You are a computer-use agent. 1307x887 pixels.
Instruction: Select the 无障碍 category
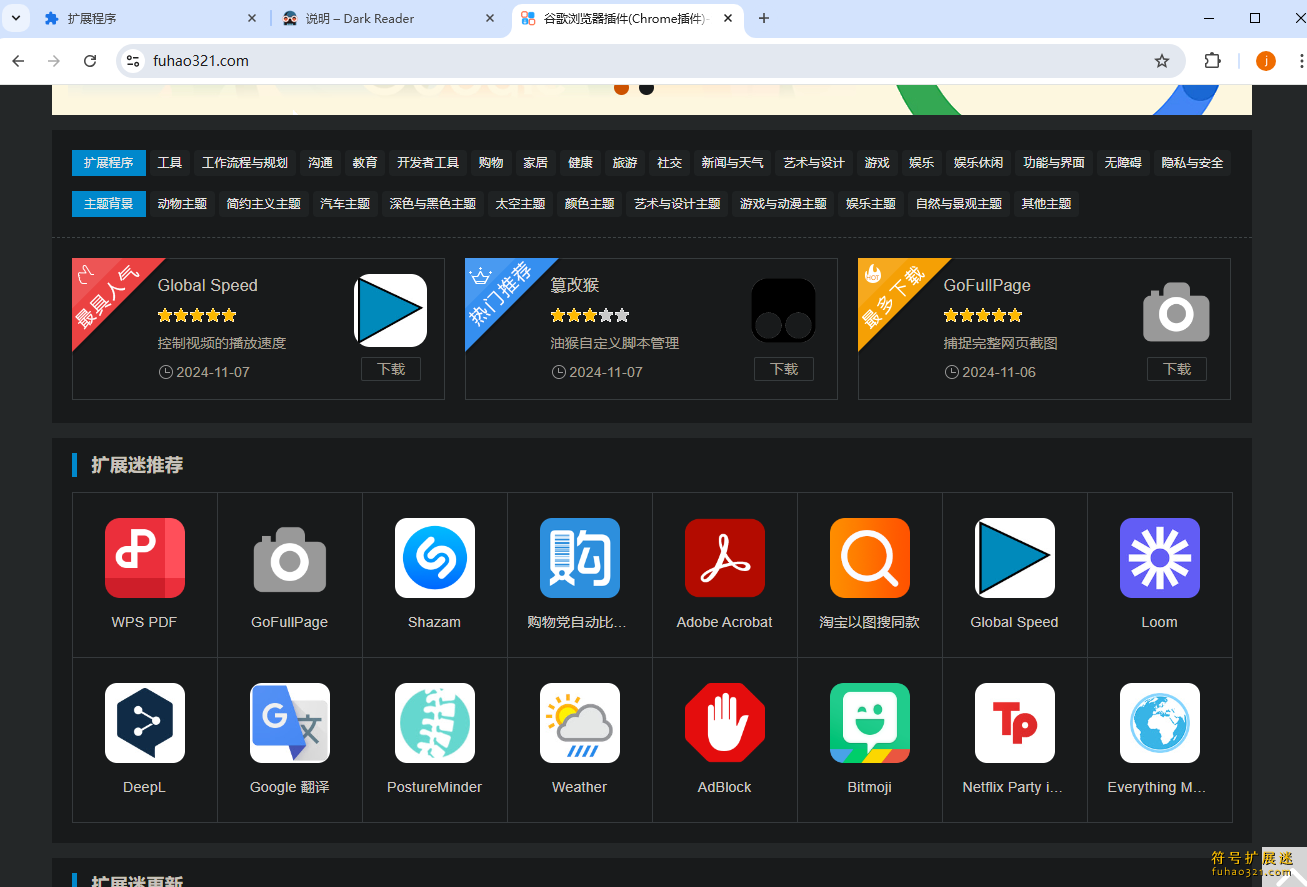tap(1123, 163)
